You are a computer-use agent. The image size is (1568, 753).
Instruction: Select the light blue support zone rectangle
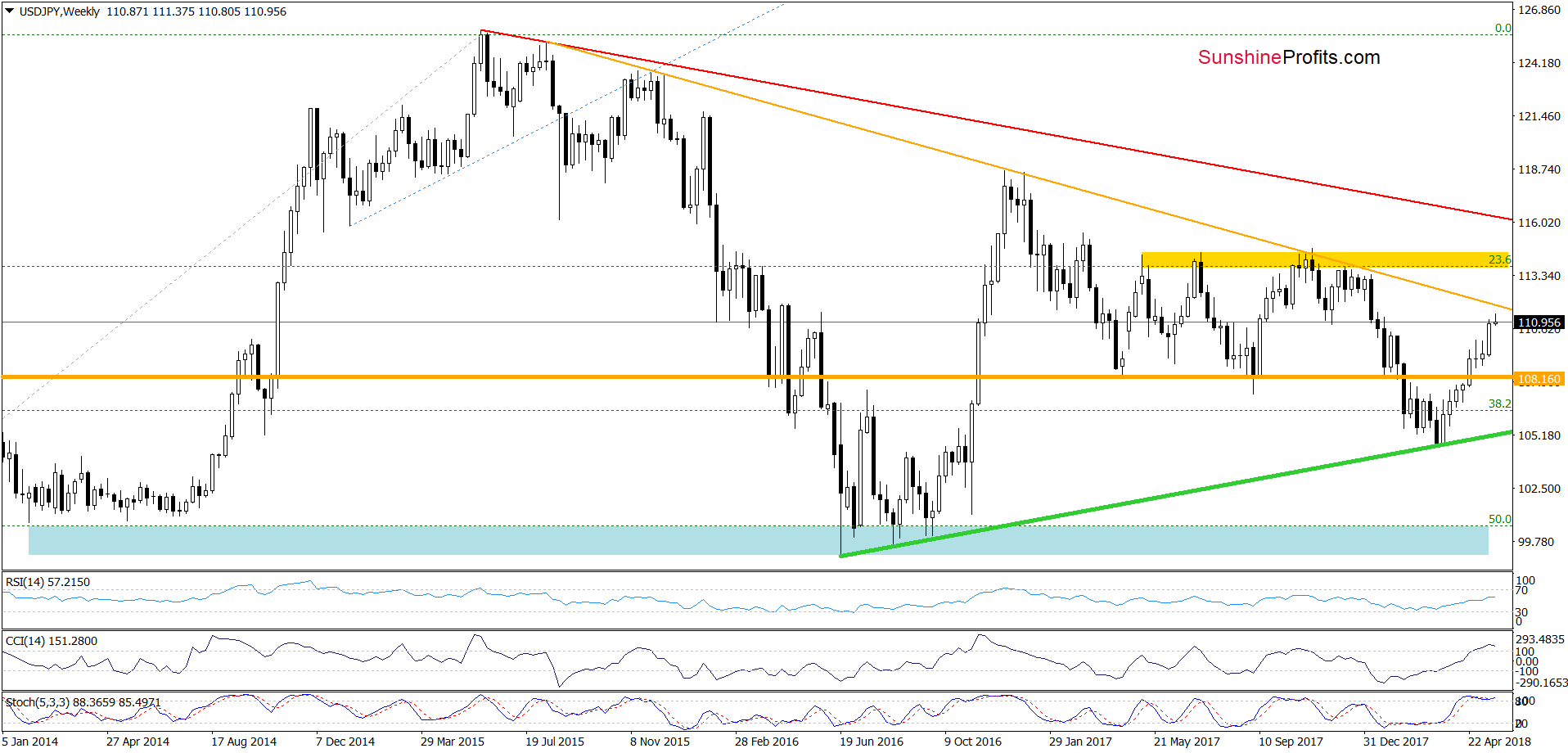[759, 540]
